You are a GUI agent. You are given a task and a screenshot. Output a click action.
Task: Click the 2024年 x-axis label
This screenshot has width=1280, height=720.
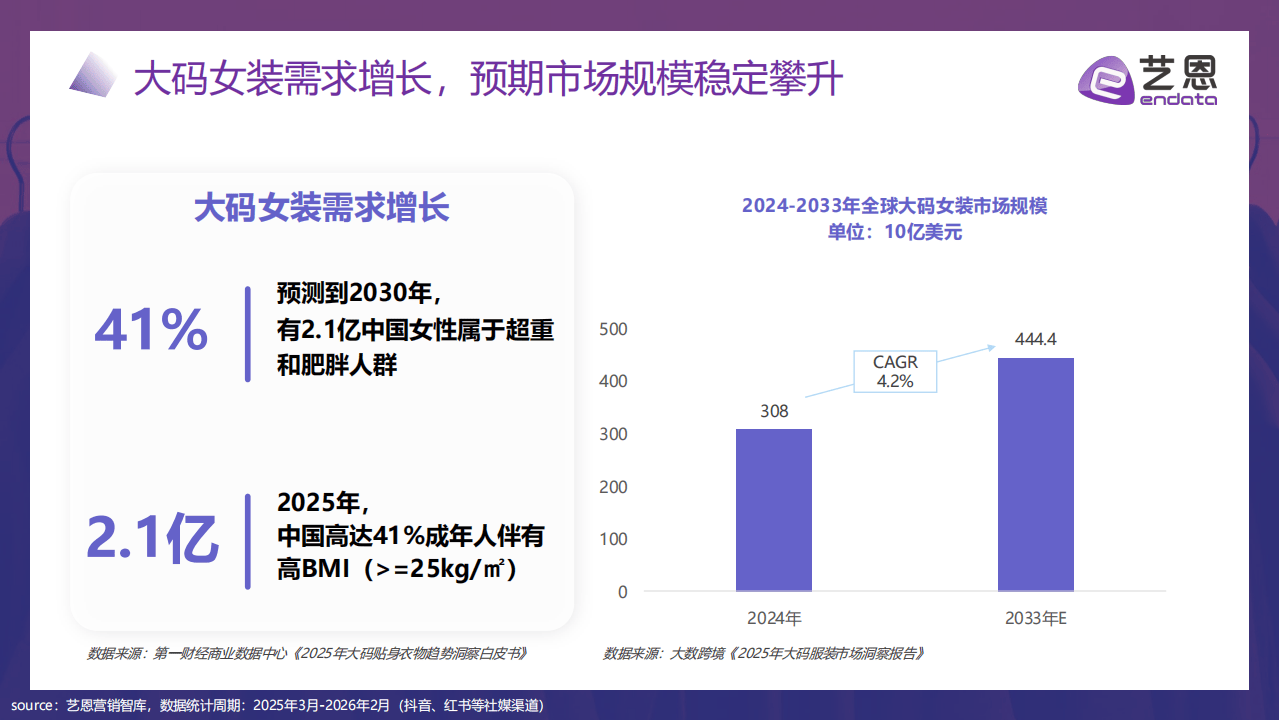tap(774, 618)
